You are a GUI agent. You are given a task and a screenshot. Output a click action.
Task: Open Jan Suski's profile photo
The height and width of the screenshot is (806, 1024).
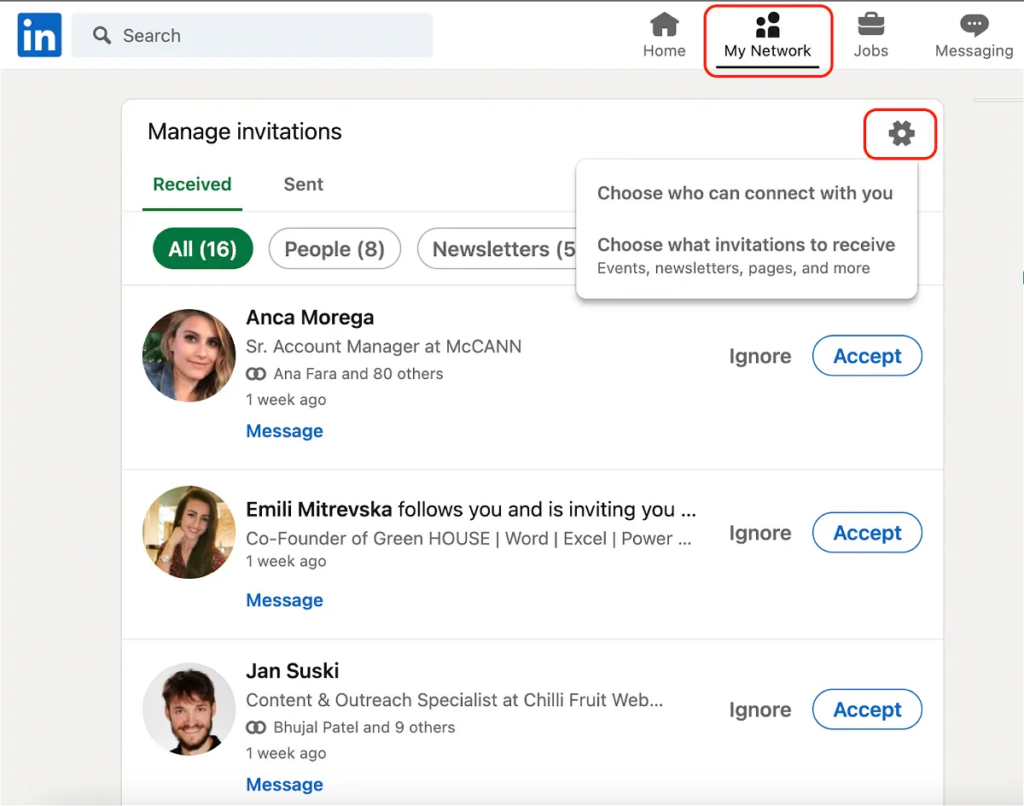(x=189, y=709)
